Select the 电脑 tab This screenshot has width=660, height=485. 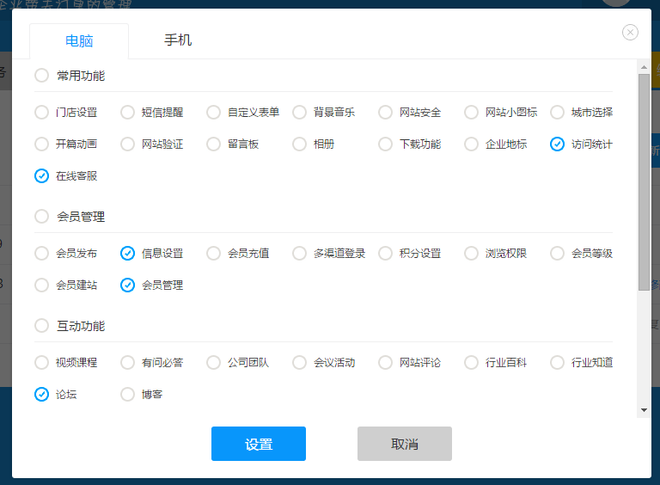(79, 41)
